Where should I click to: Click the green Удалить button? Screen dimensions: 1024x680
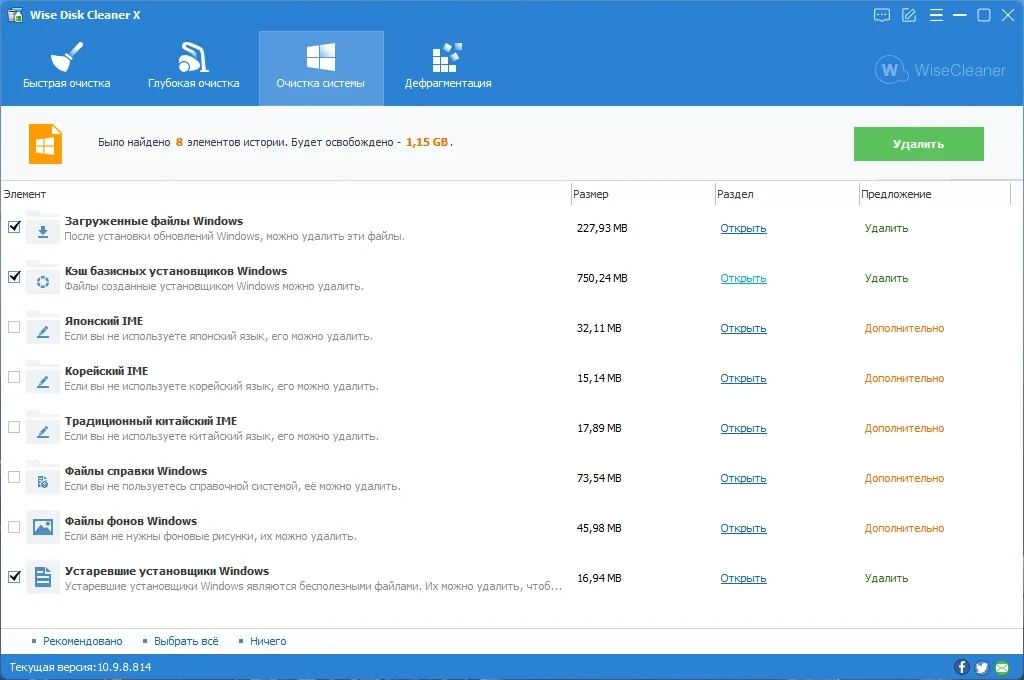coord(918,144)
